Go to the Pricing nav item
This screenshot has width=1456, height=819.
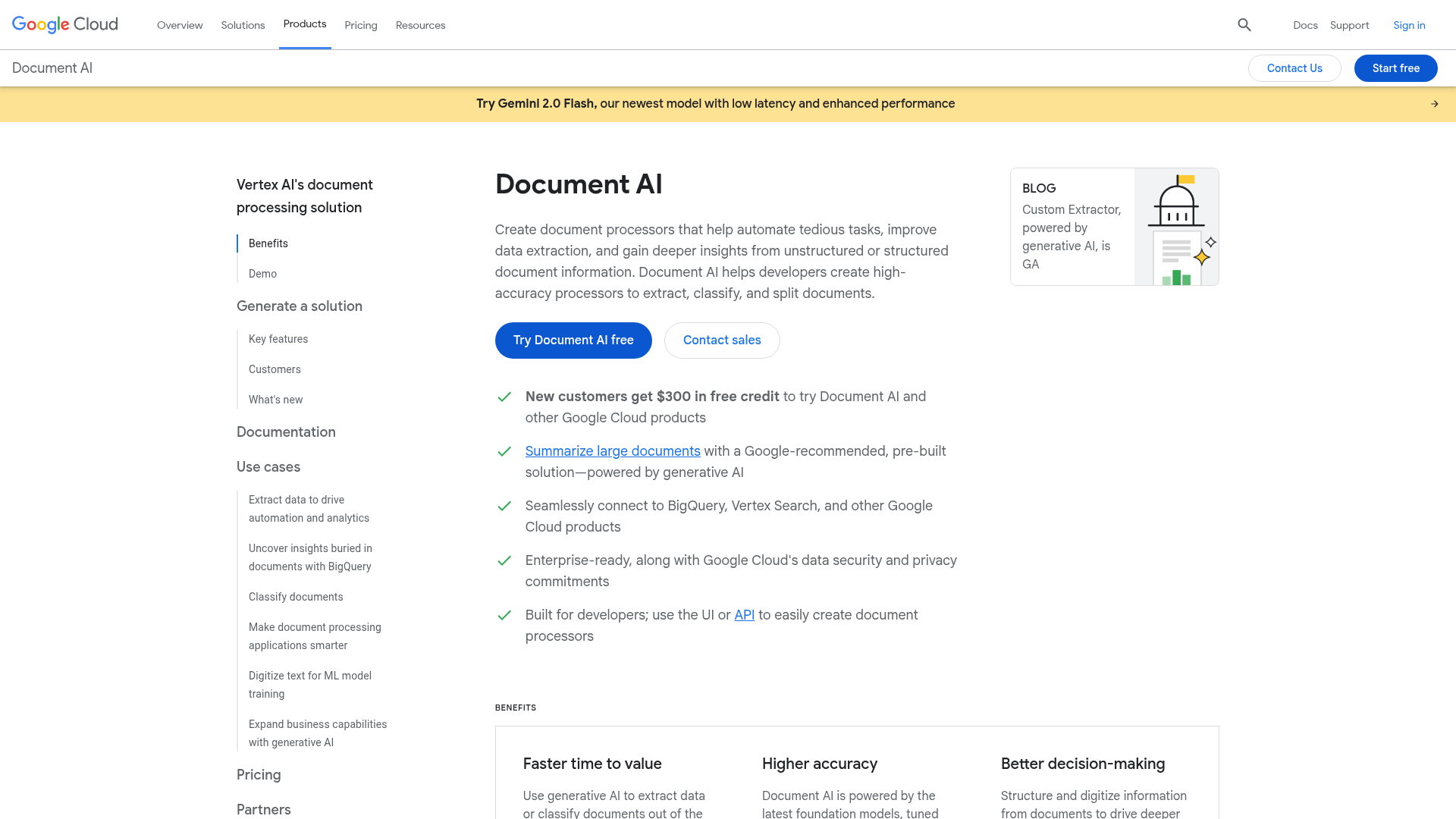click(x=361, y=25)
